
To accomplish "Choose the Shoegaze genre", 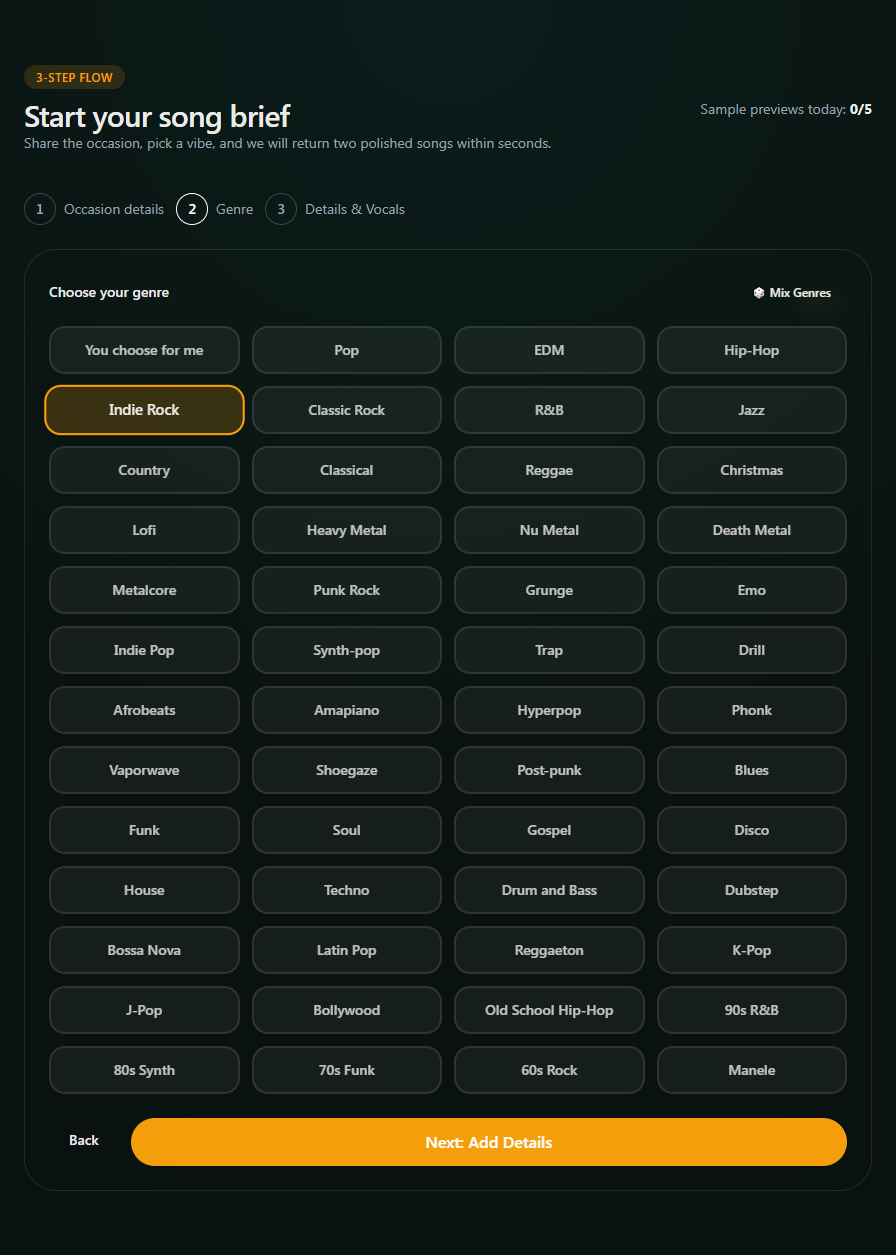I will point(347,770).
